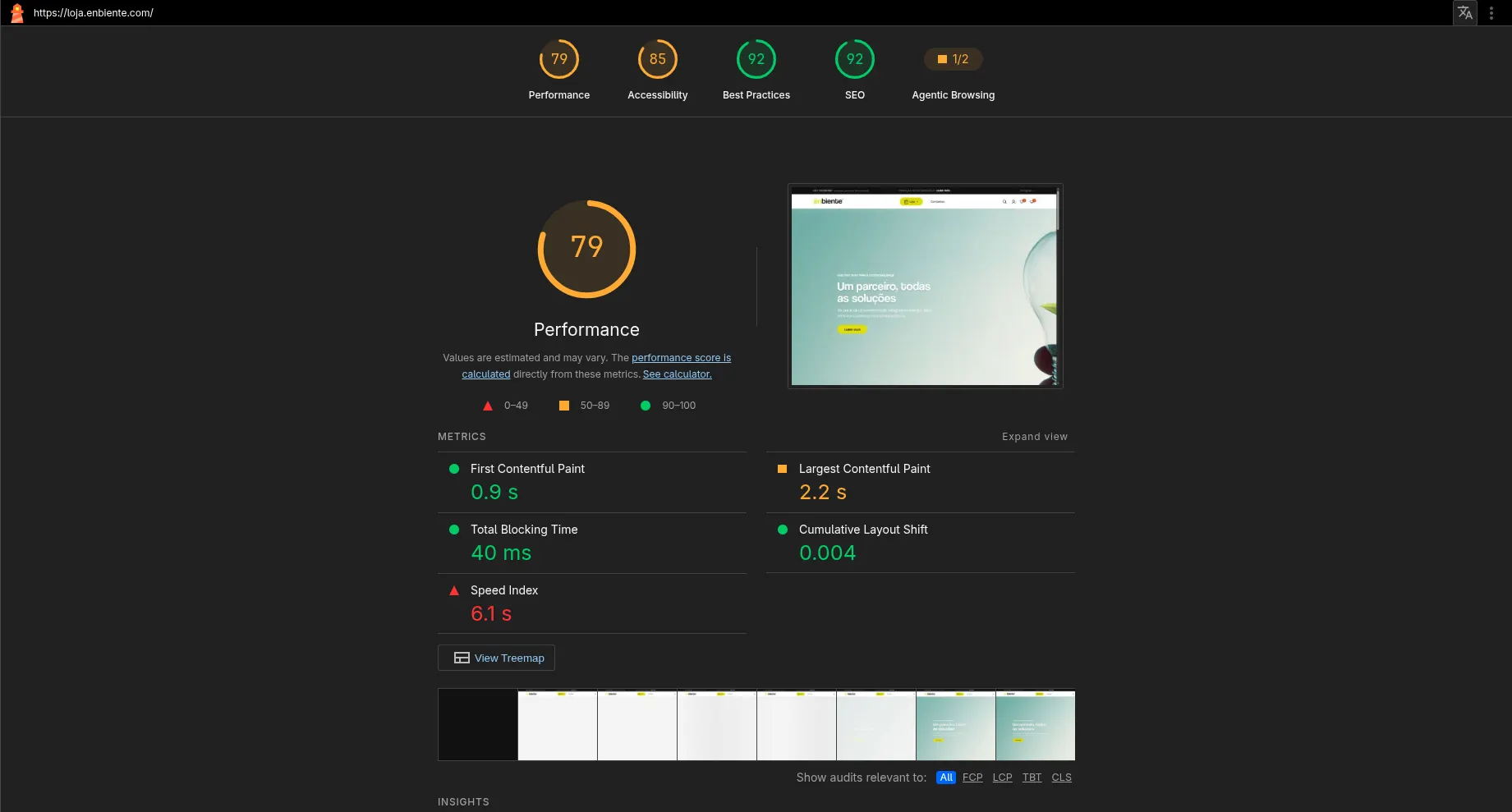Viewport: 1512px width, 812px height.
Task: Click the green circle 90–100 legend icon
Action: (x=646, y=406)
